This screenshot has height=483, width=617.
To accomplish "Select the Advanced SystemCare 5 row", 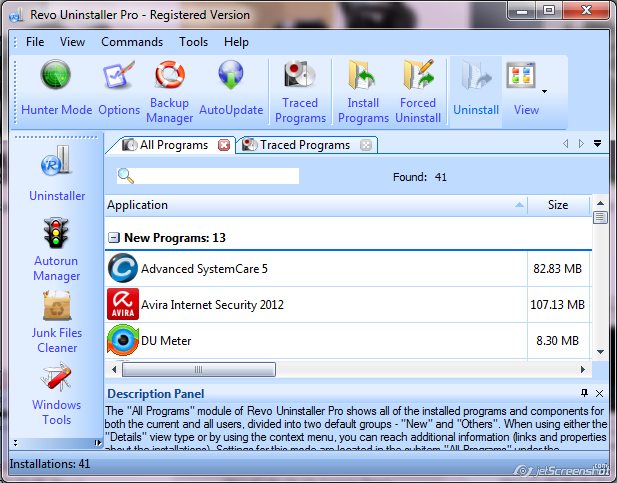I will 348,268.
